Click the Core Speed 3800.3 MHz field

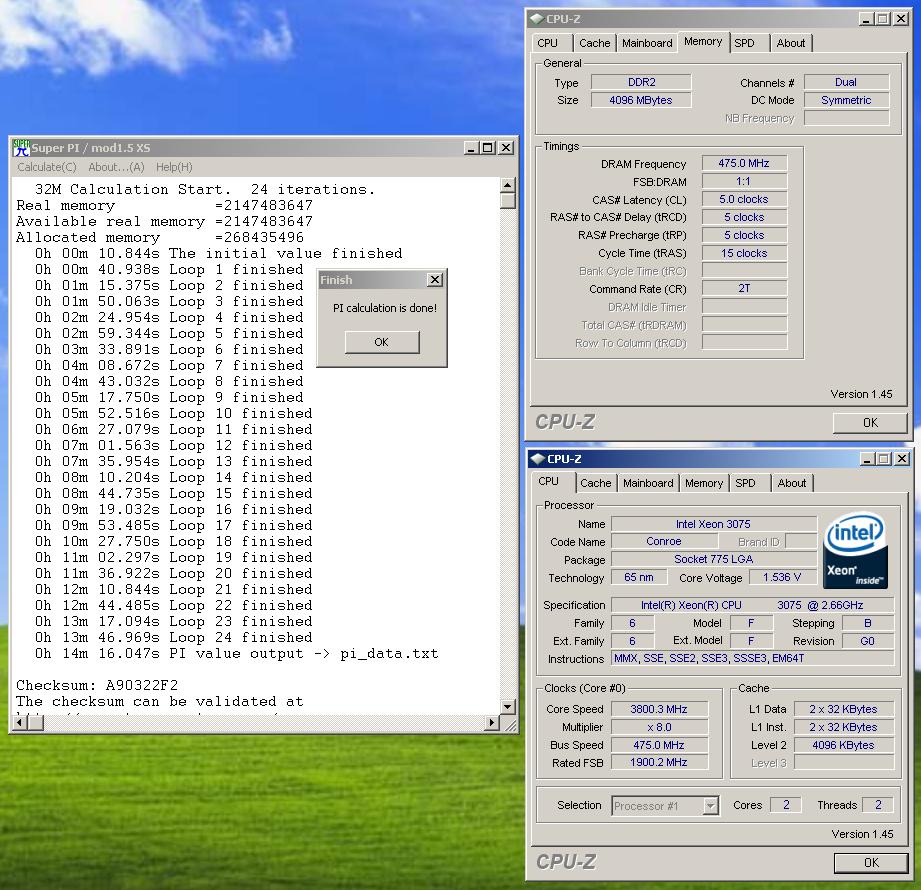(x=659, y=709)
